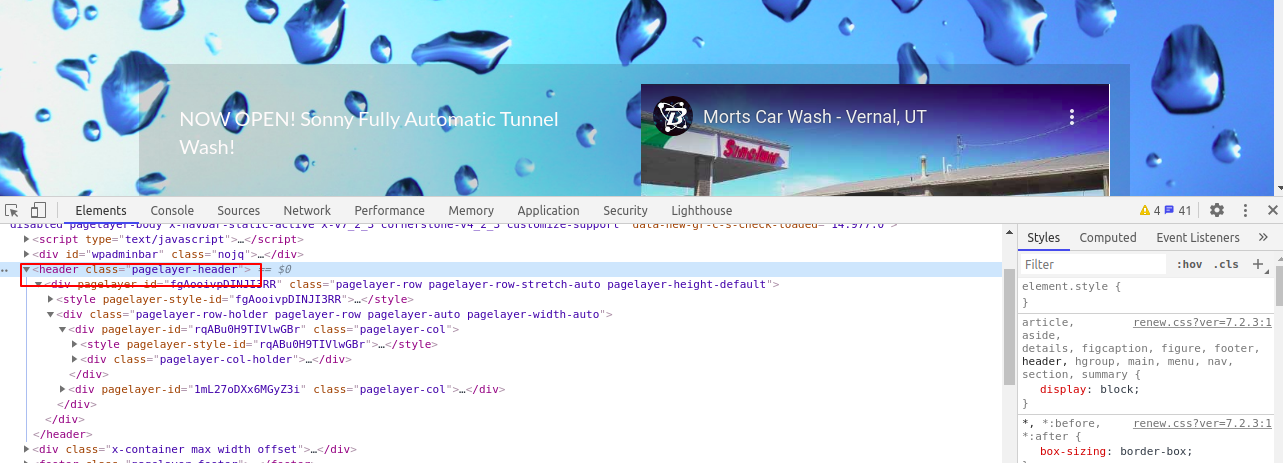Expand the style rqABu0H9TIVlwGBr node
Viewport: 1283px width, 463px height.
(x=75, y=344)
